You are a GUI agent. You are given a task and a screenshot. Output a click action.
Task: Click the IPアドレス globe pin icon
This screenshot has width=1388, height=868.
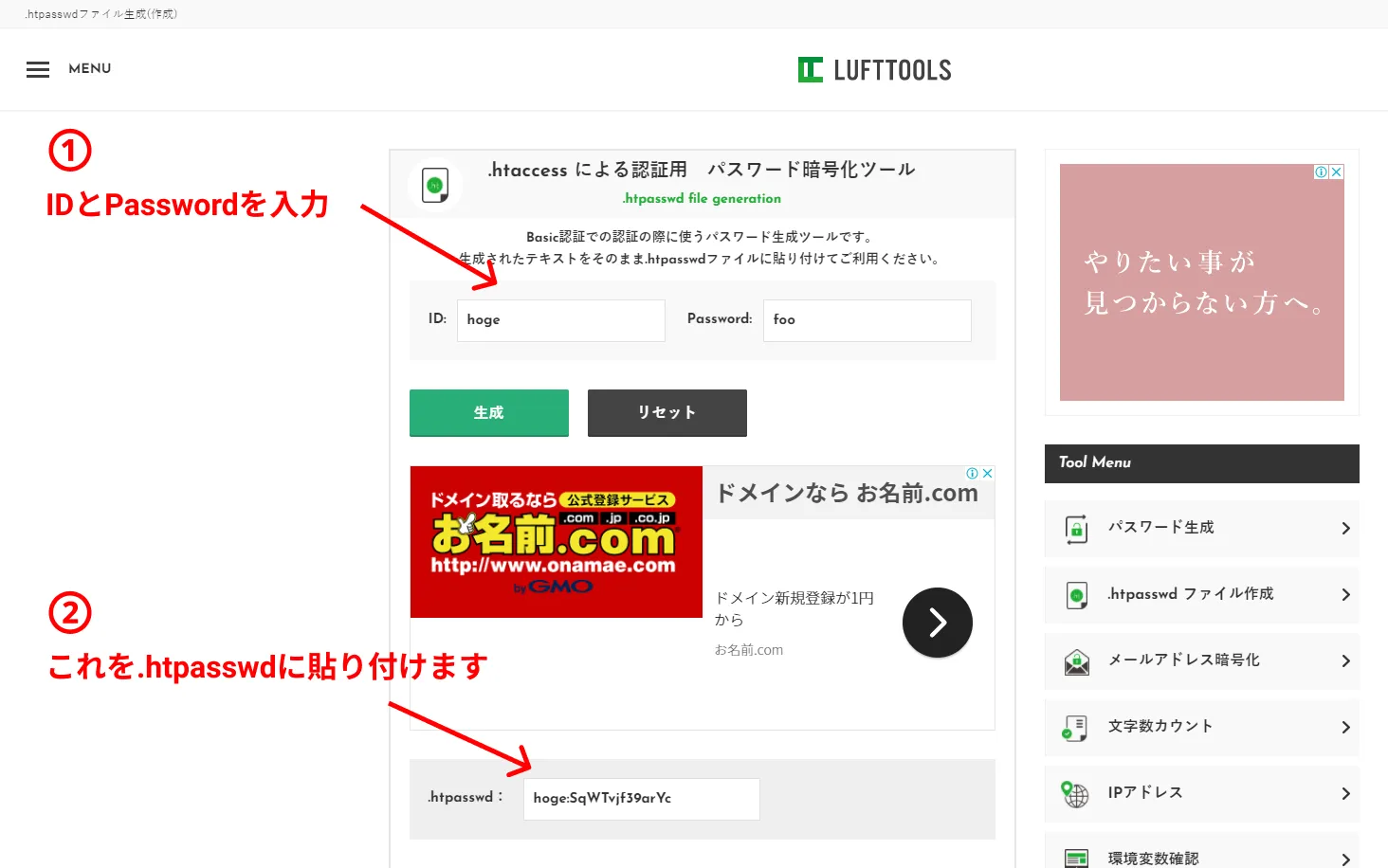(1075, 794)
